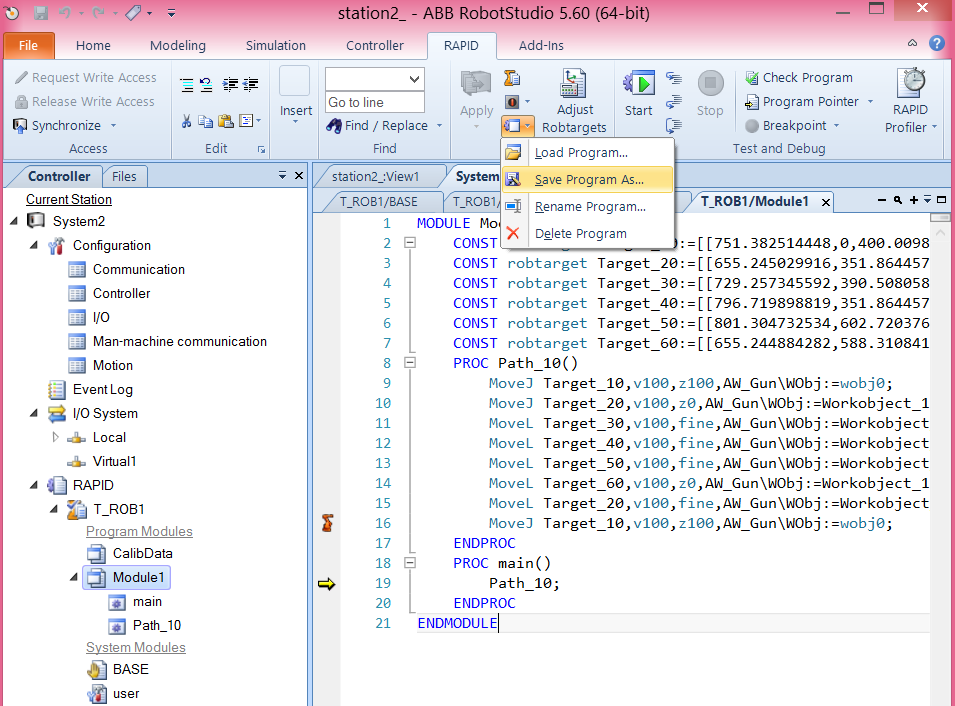Collapse the Configuration tree node

[x=33, y=245]
